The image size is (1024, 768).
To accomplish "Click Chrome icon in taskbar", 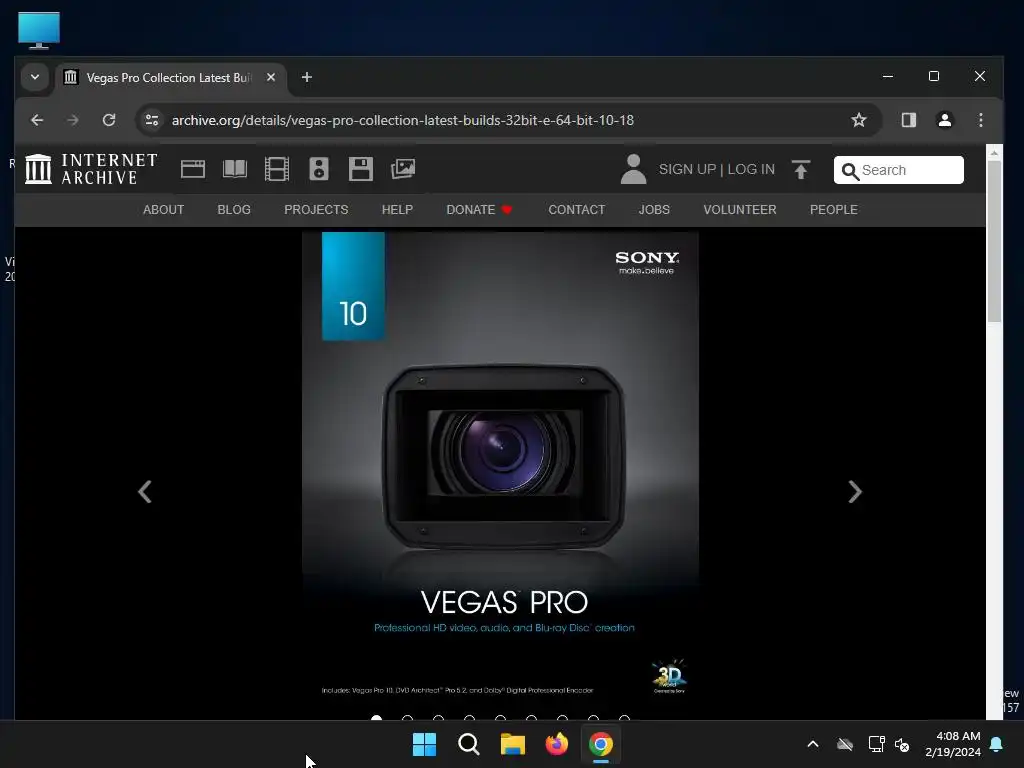I will [x=601, y=744].
